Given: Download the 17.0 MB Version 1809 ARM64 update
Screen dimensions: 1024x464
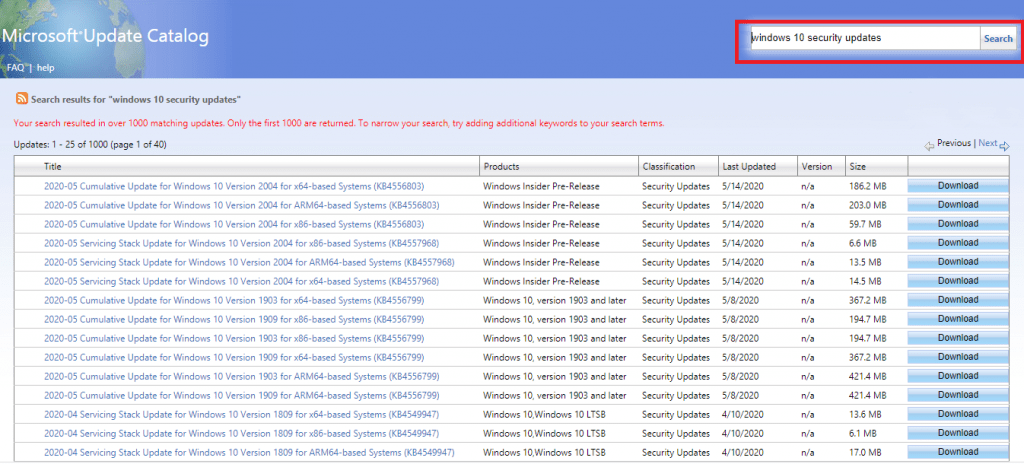Looking at the screenshot, I should click(x=958, y=451).
